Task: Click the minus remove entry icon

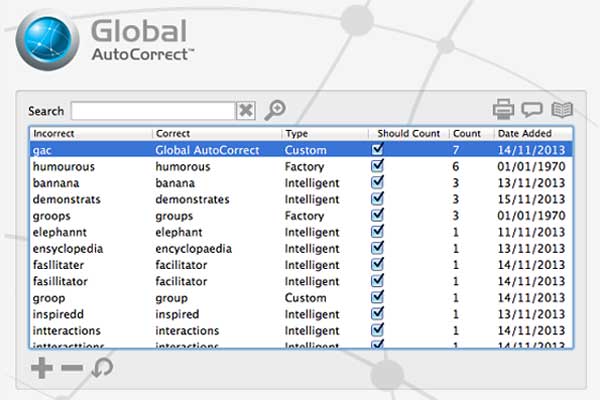Action: pyautogui.click(x=72, y=368)
